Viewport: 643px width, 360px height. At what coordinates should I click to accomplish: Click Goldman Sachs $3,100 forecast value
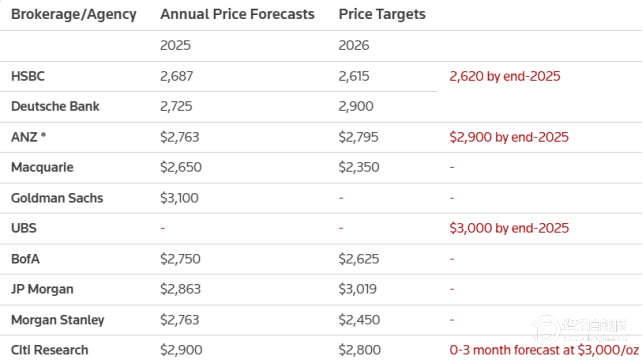179,198
